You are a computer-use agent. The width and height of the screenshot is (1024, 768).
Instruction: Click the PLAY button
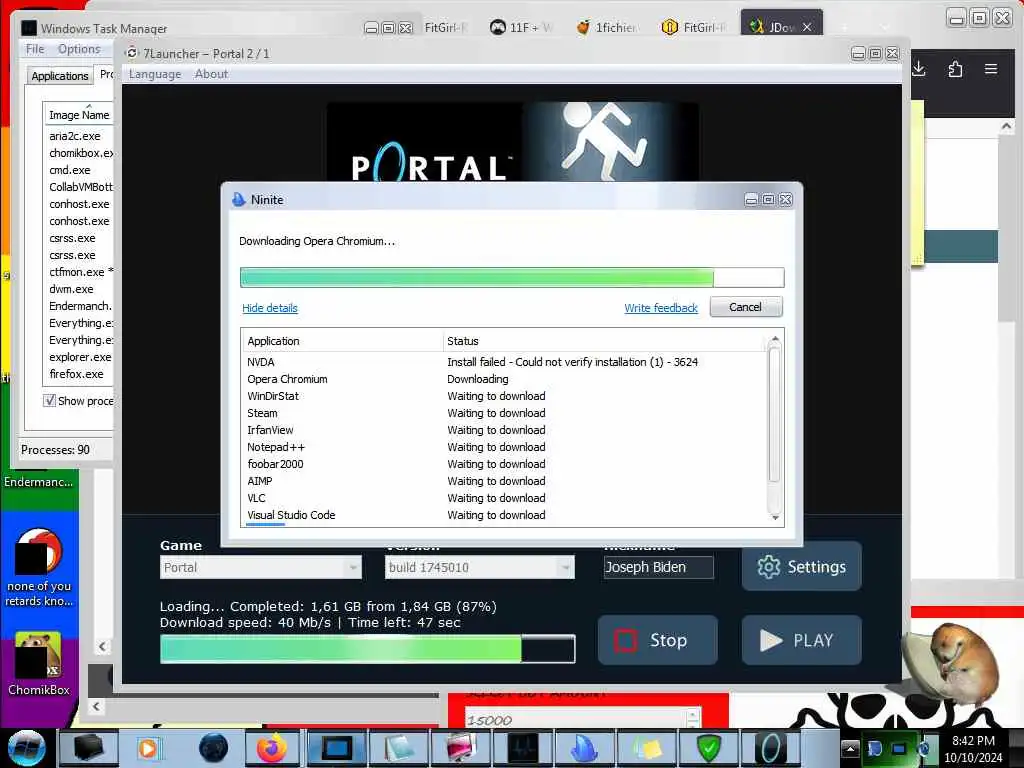coord(801,640)
